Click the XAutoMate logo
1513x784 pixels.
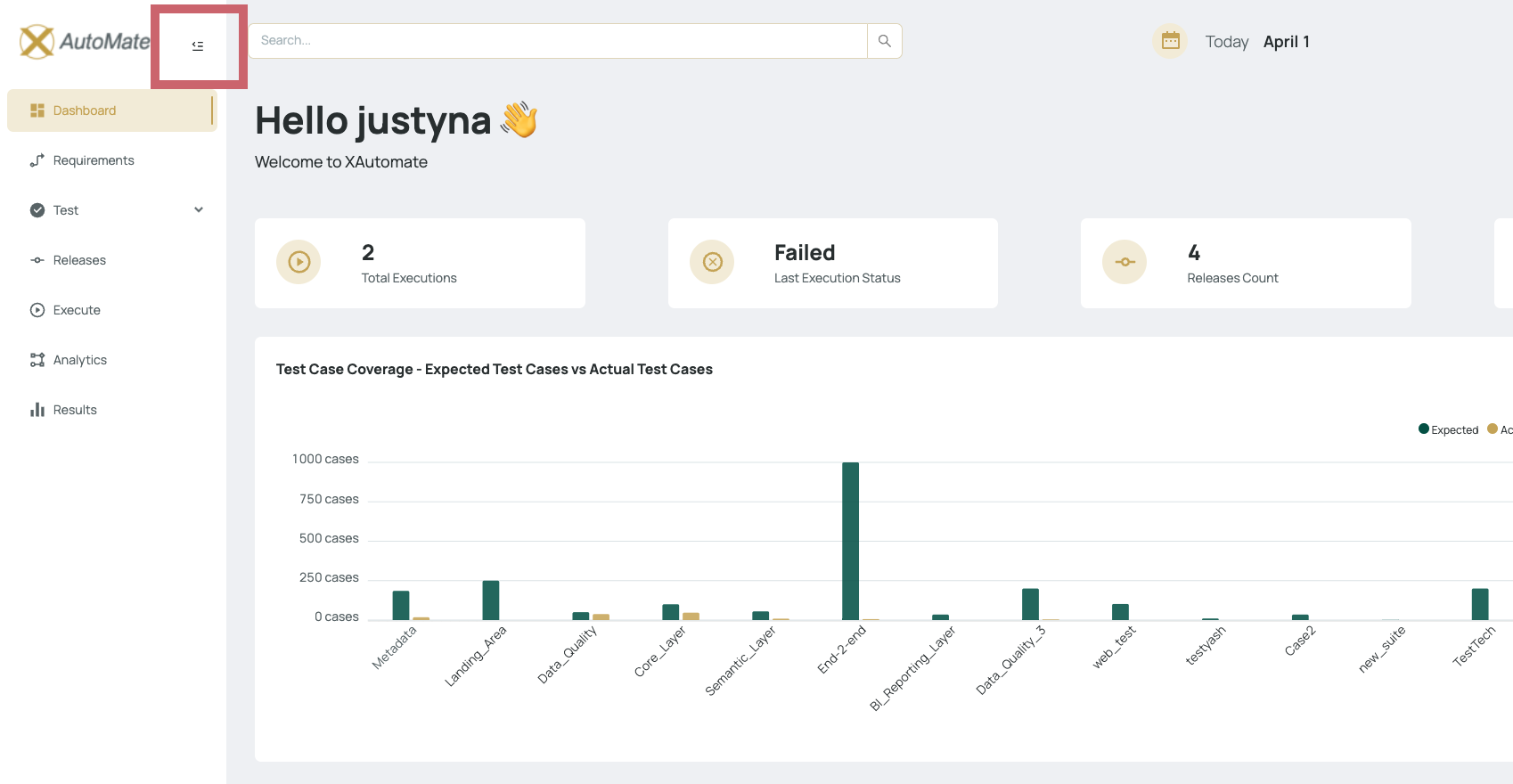pyautogui.click(x=85, y=41)
